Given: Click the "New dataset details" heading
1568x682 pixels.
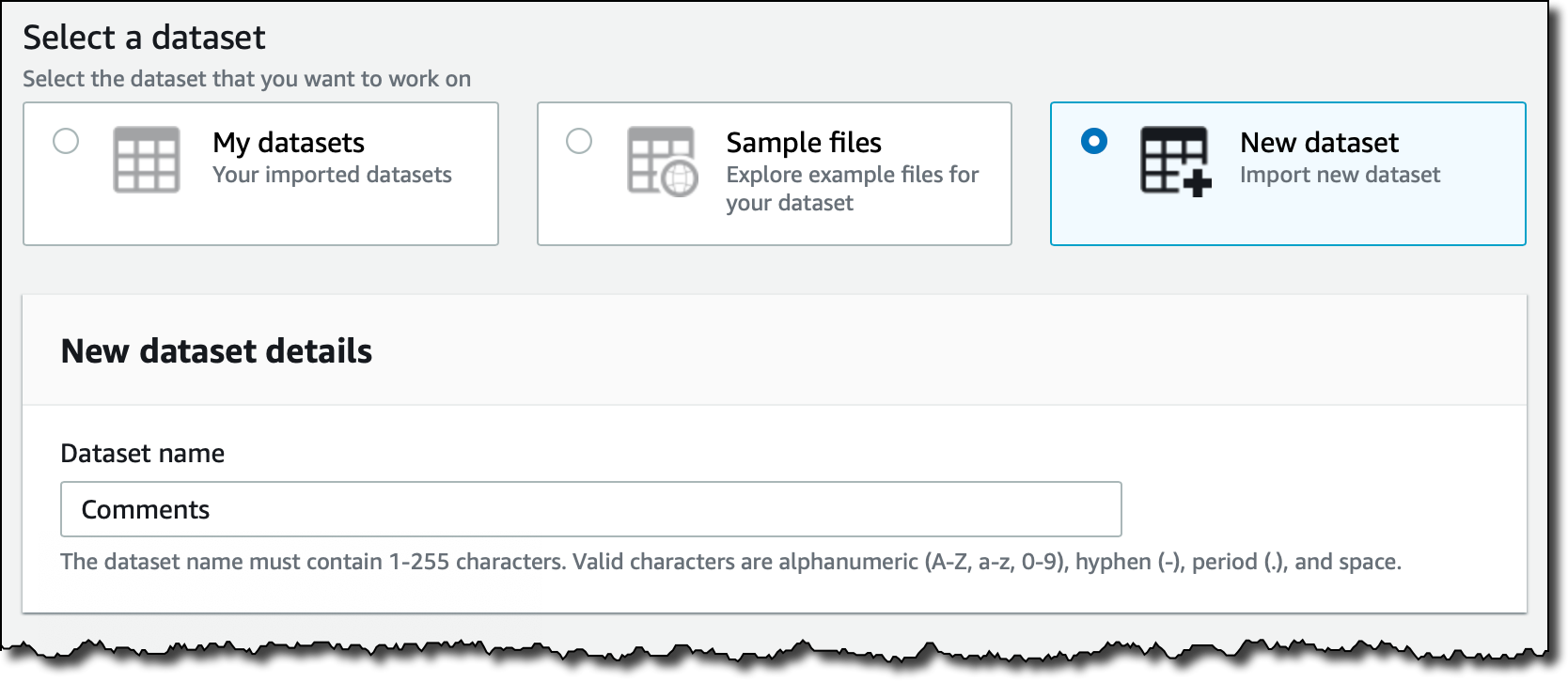Looking at the screenshot, I should click(216, 351).
